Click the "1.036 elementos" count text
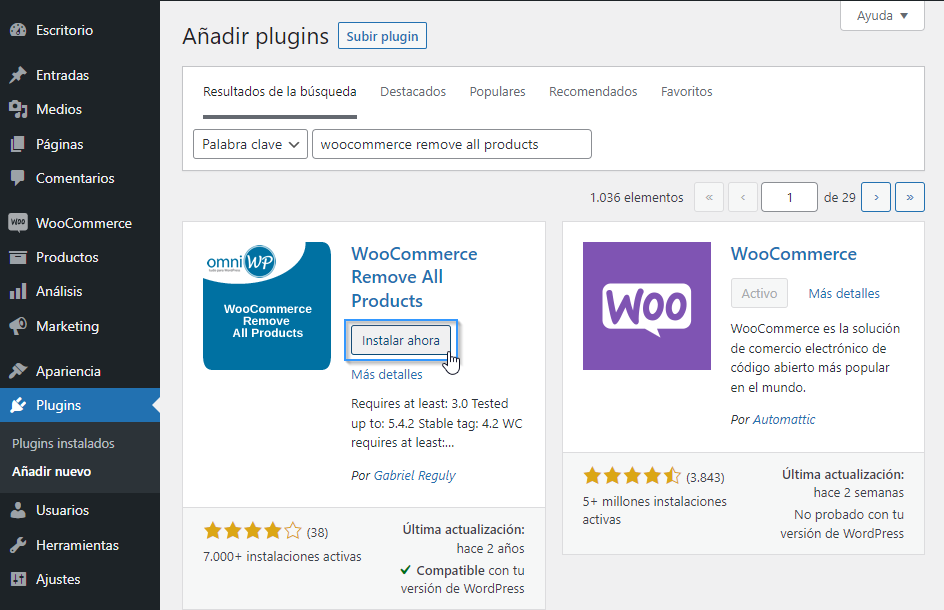Screen dimensions: 944x610 point(636,198)
